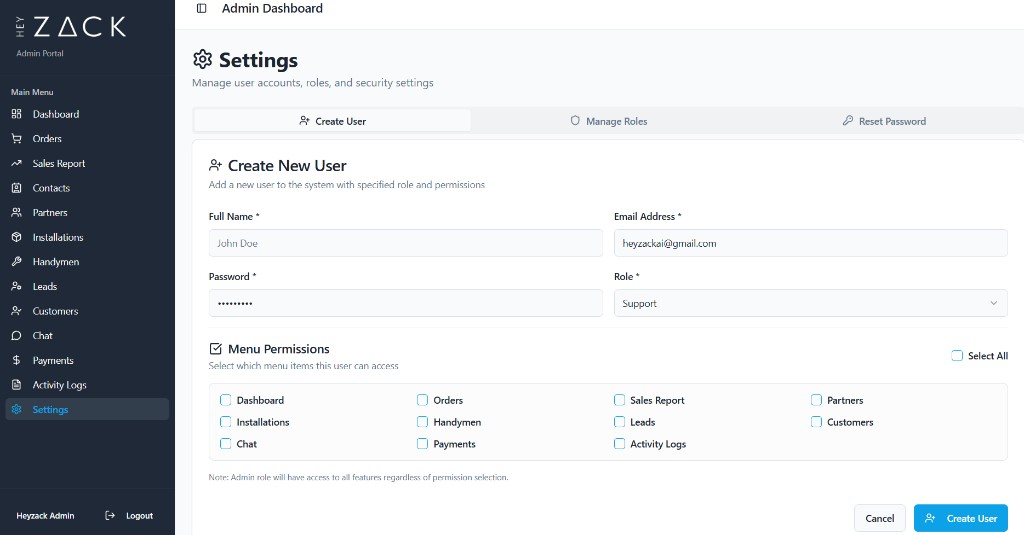The width and height of the screenshot is (1024, 535).
Task: Click the Chat bubble icon in sidebar
Action: click(16, 336)
